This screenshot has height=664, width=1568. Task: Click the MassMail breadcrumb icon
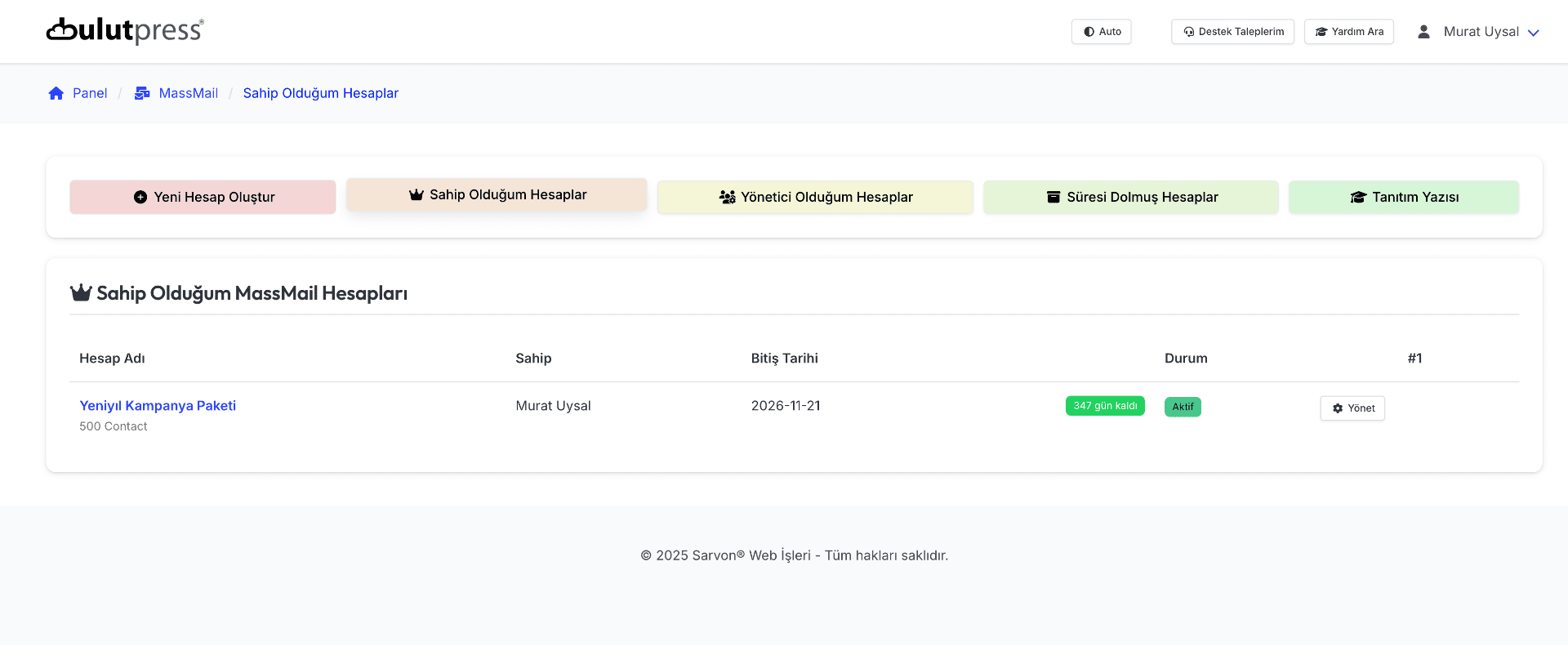[142, 93]
